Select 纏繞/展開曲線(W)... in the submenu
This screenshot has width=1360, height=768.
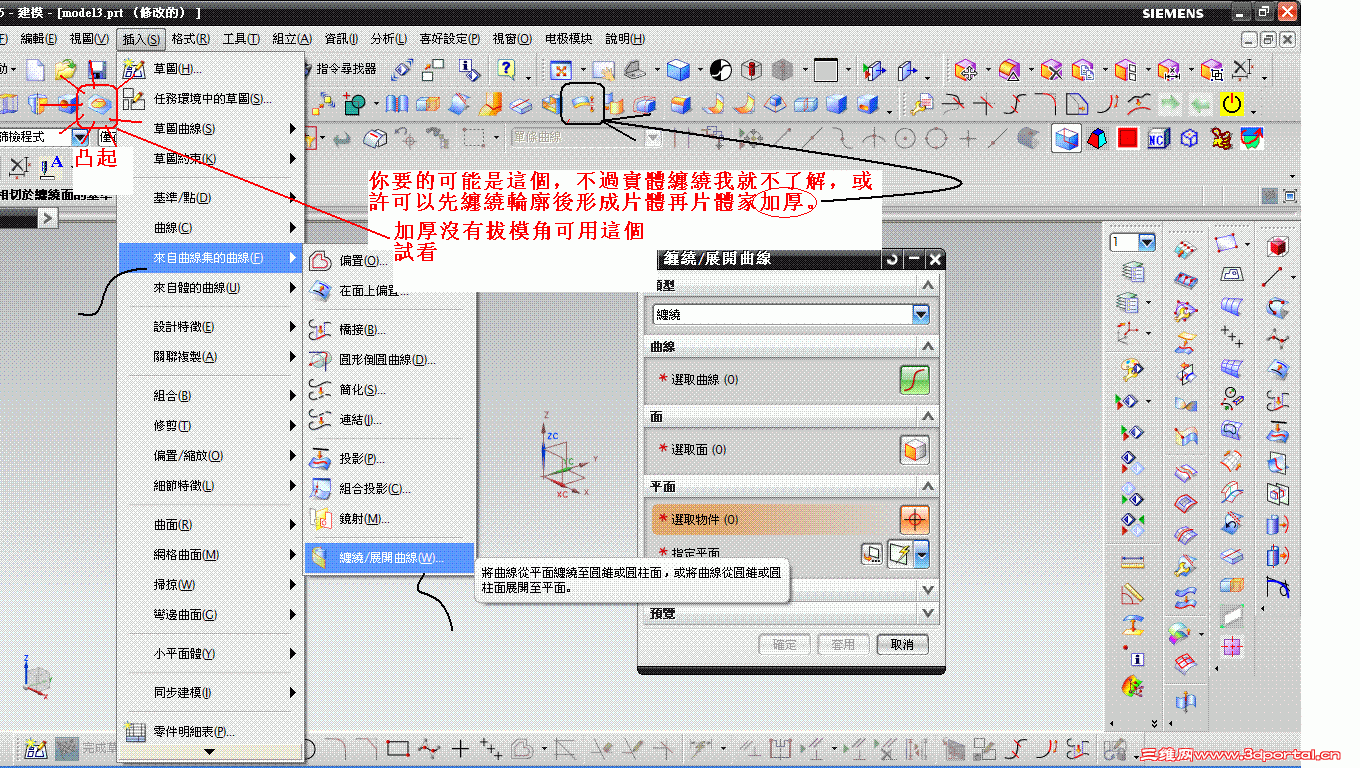coord(389,558)
